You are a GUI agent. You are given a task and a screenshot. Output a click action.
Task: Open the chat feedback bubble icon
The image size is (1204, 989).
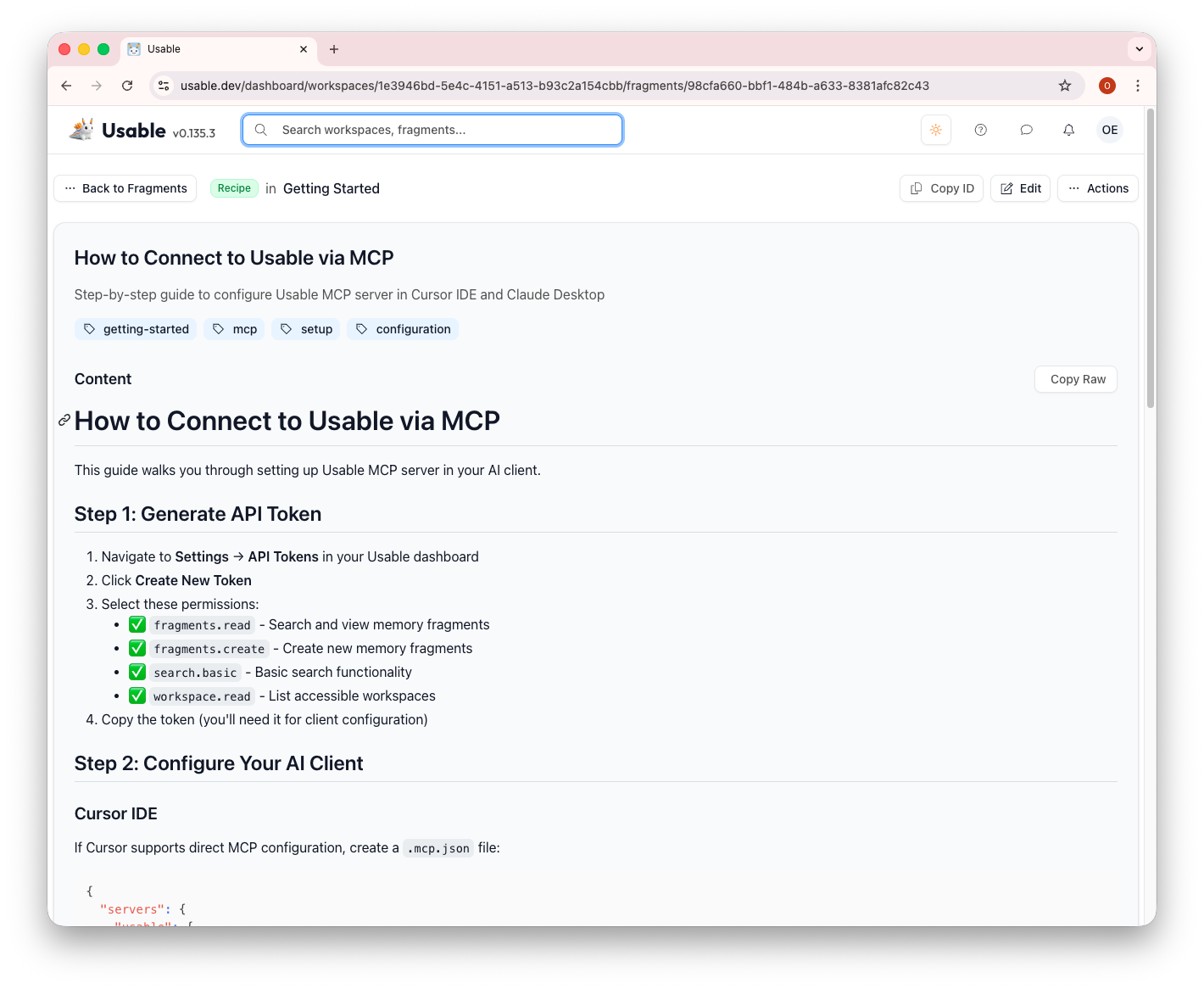[1026, 130]
